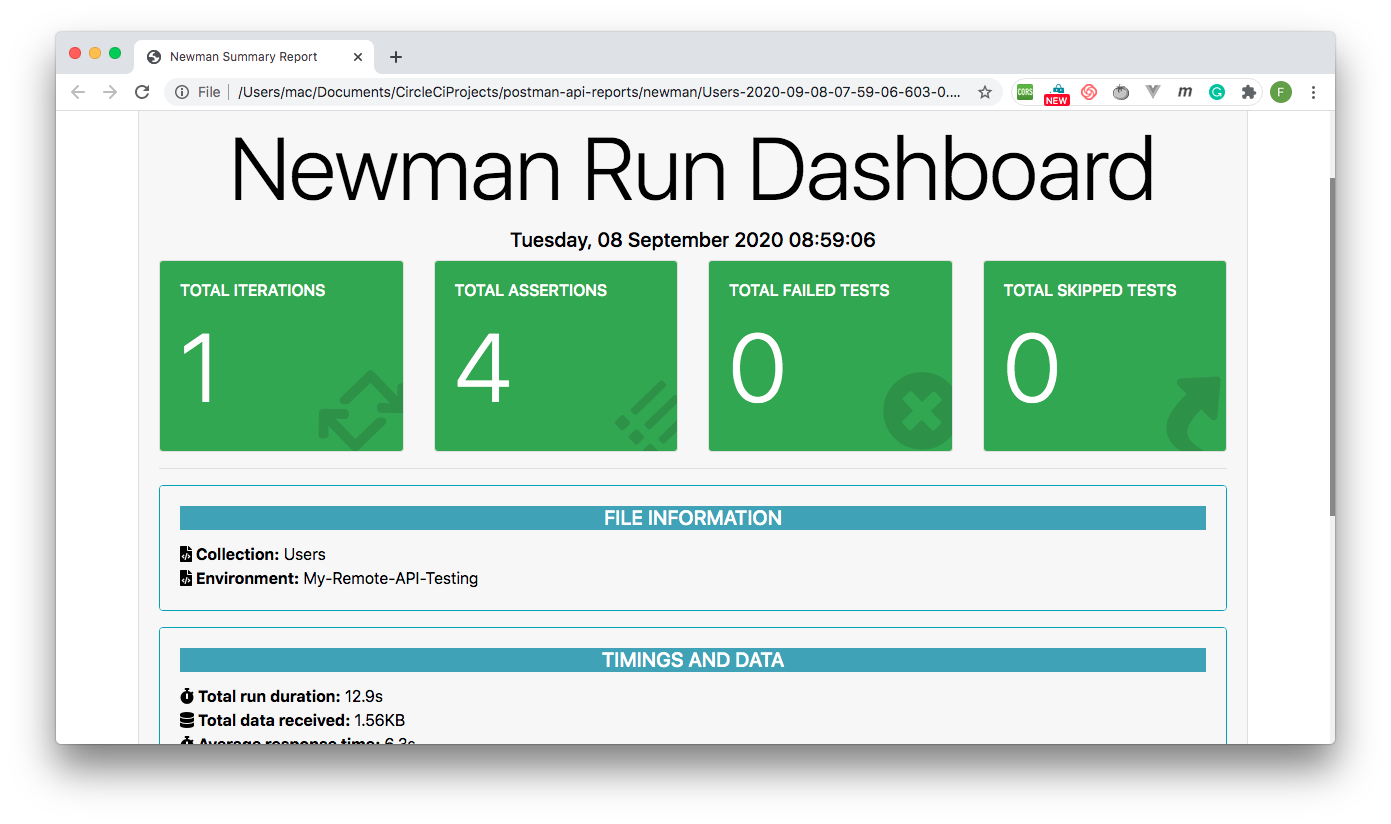Click the database icon beside Total data received
The width and height of the screenshot is (1391, 824).
point(185,719)
